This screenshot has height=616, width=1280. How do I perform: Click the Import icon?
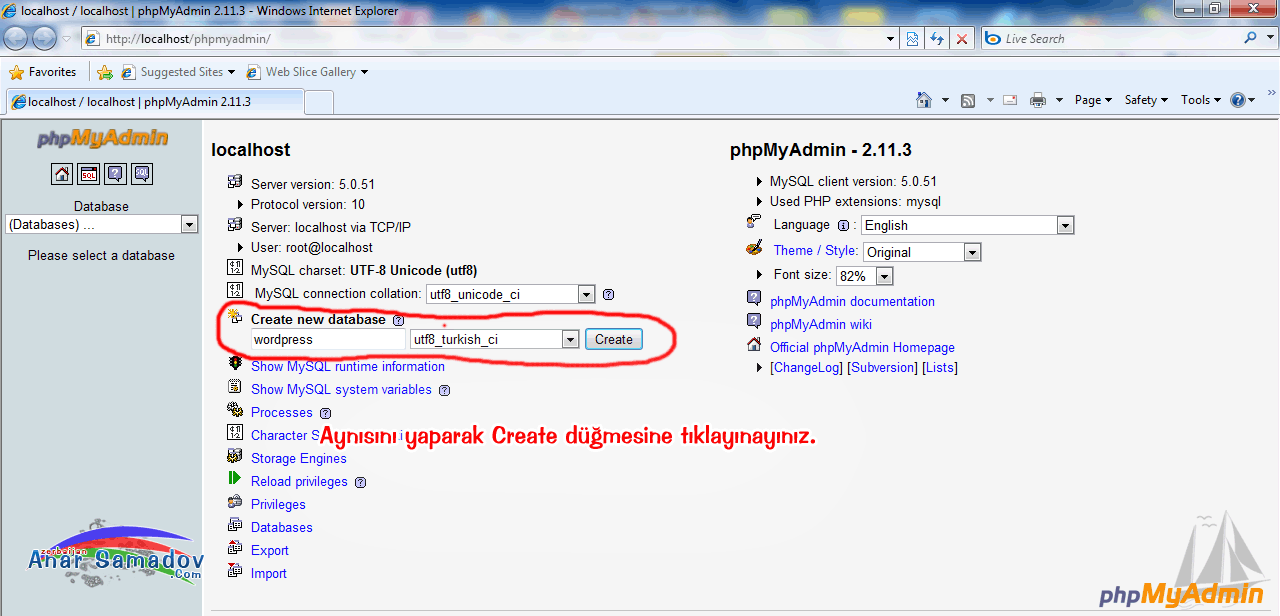pyautogui.click(x=235, y=571)
